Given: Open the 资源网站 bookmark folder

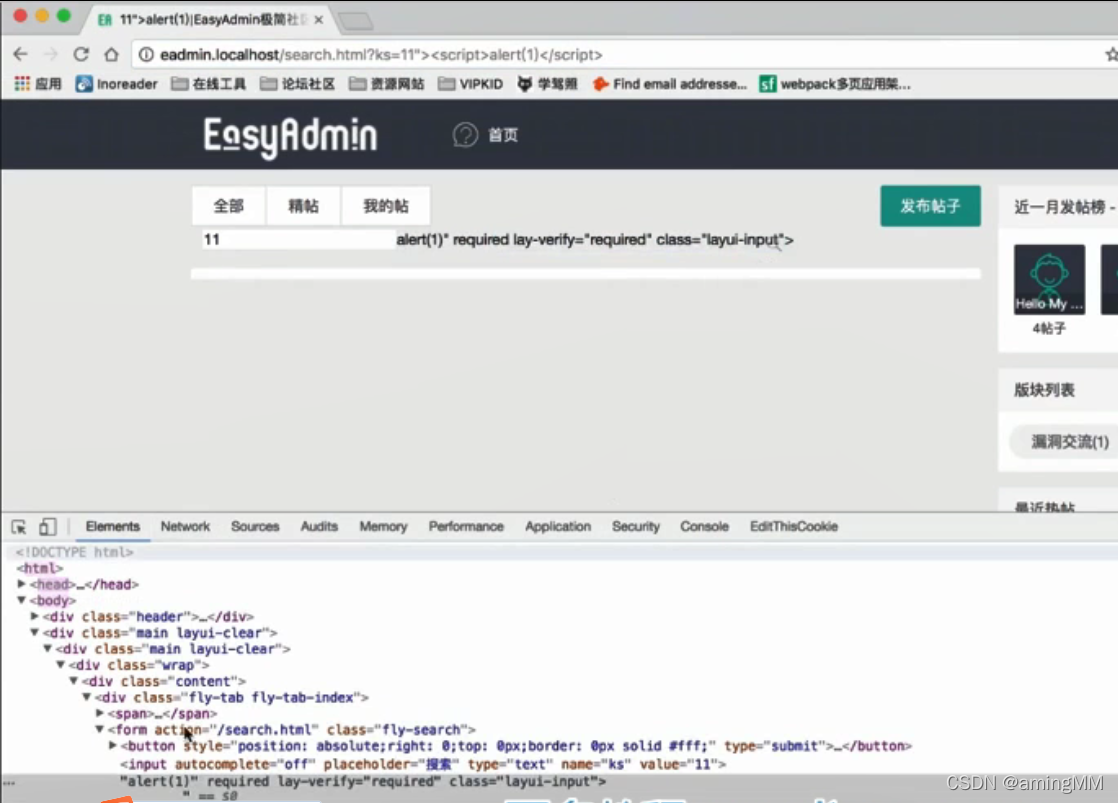Looking at the screenshot, I should pyautogui.click(x=387, y=84).
